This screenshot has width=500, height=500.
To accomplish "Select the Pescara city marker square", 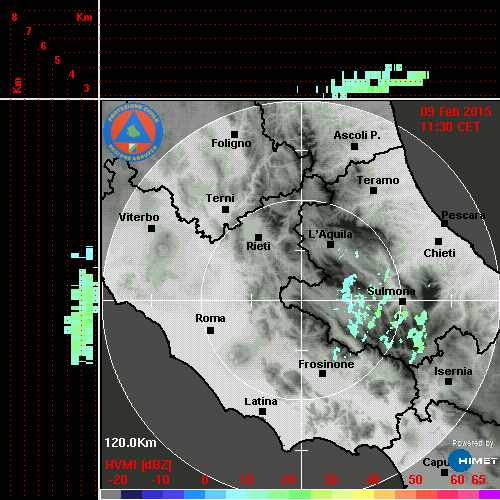I will click(444, 223).
